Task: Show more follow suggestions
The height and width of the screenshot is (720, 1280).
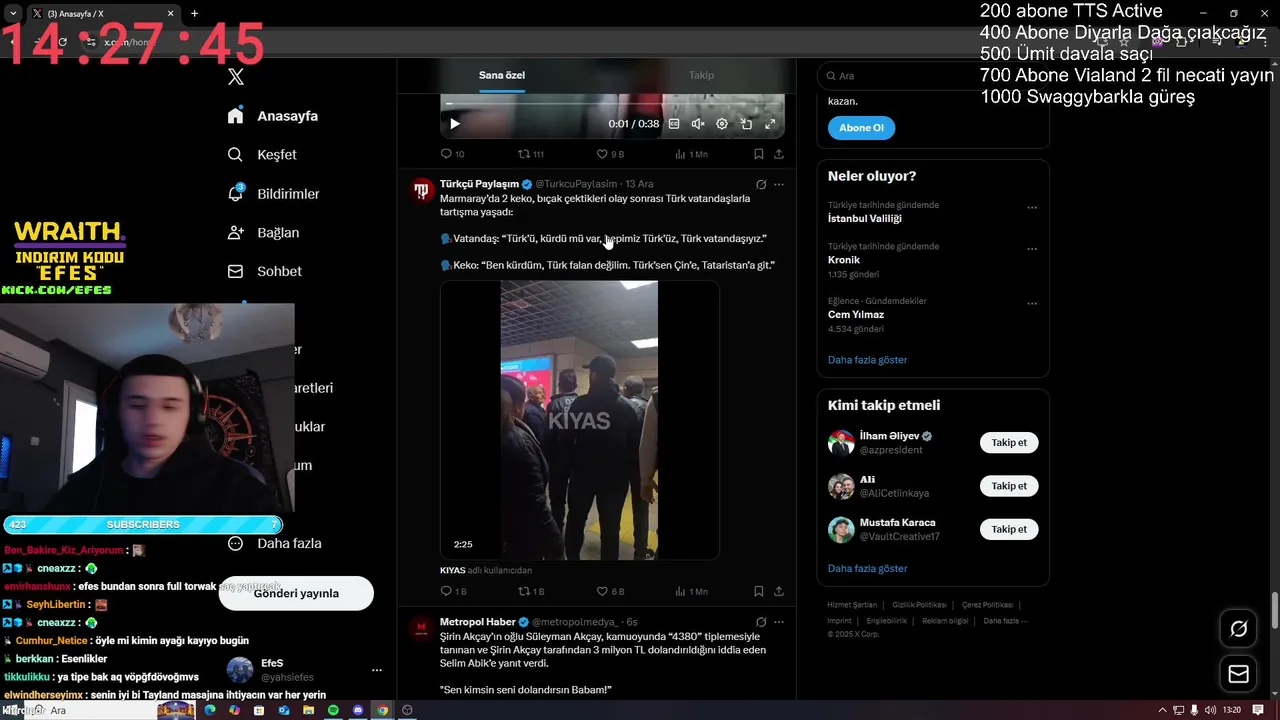Action: (x=867, y=568)
